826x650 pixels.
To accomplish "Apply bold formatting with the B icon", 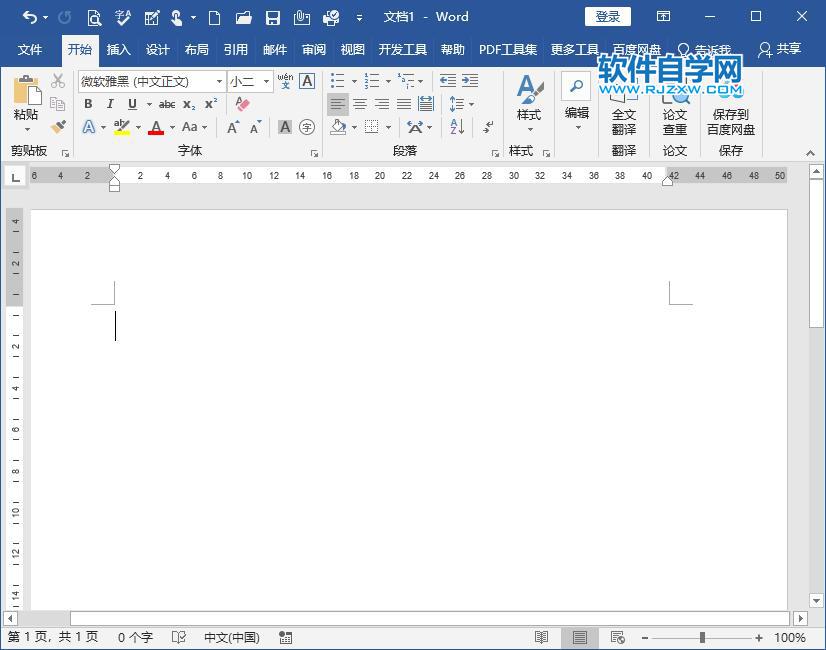I will tap(89, 103).
